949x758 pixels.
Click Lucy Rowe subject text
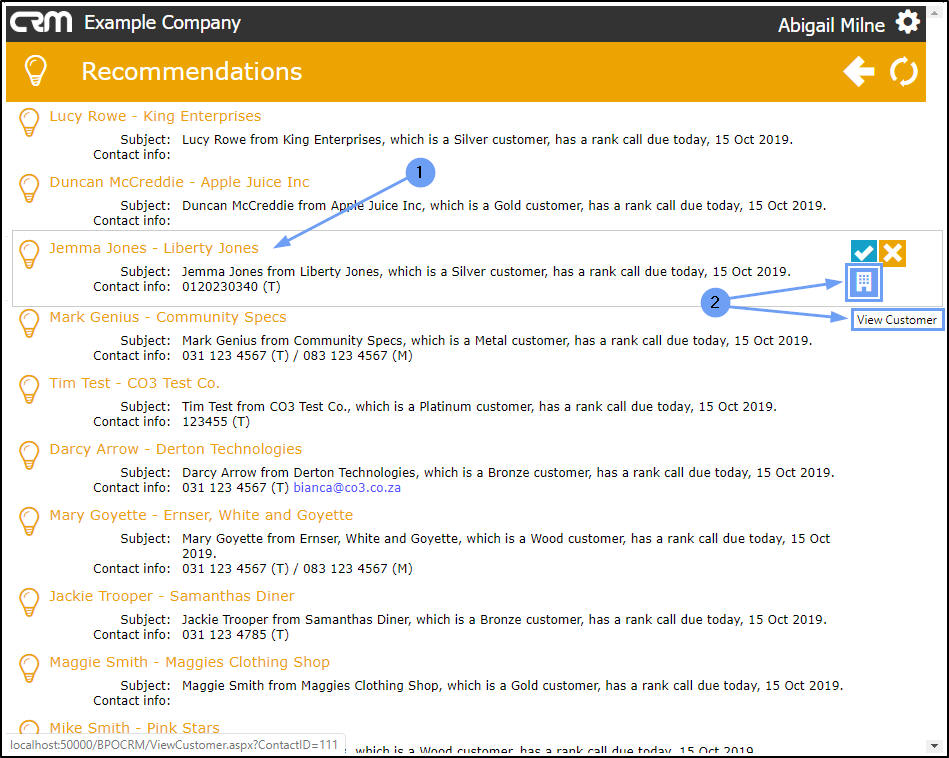[487, 139]
